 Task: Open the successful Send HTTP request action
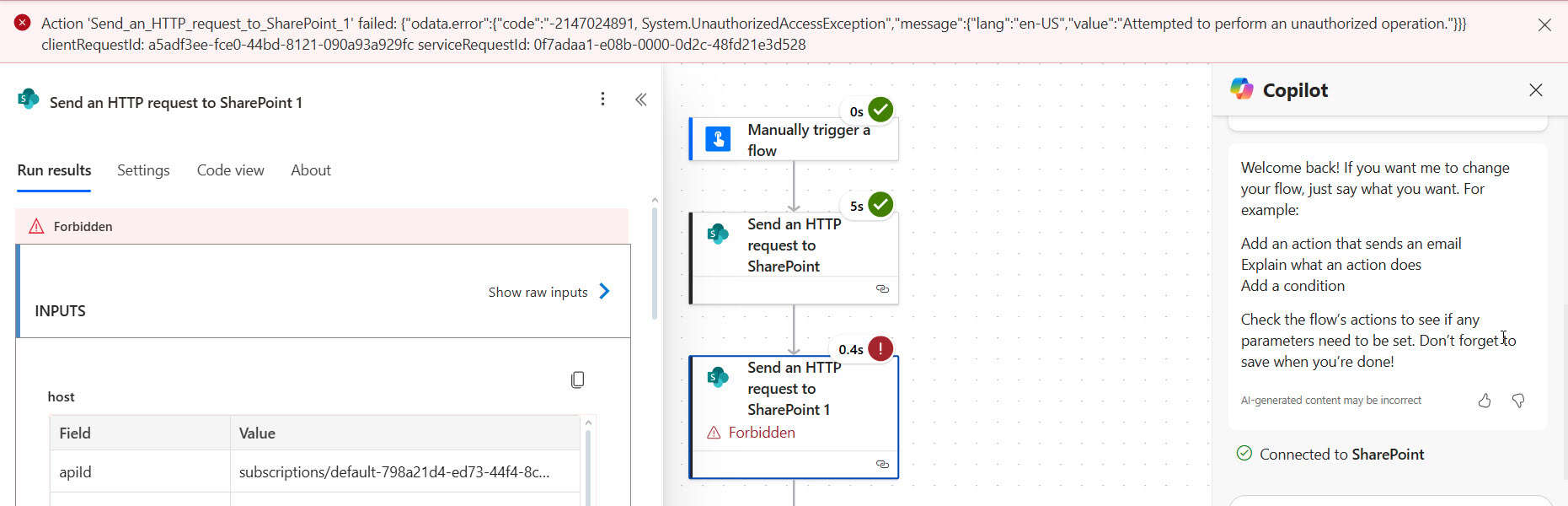point(794,245)
